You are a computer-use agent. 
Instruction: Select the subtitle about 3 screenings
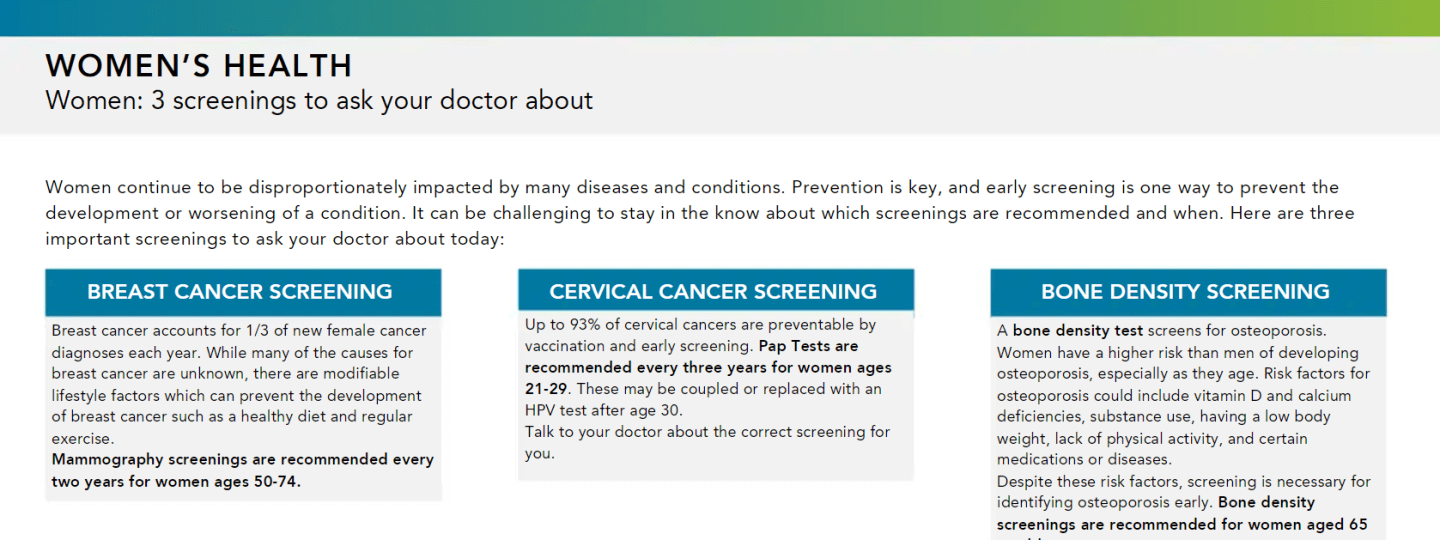click(x=319, y=100)
